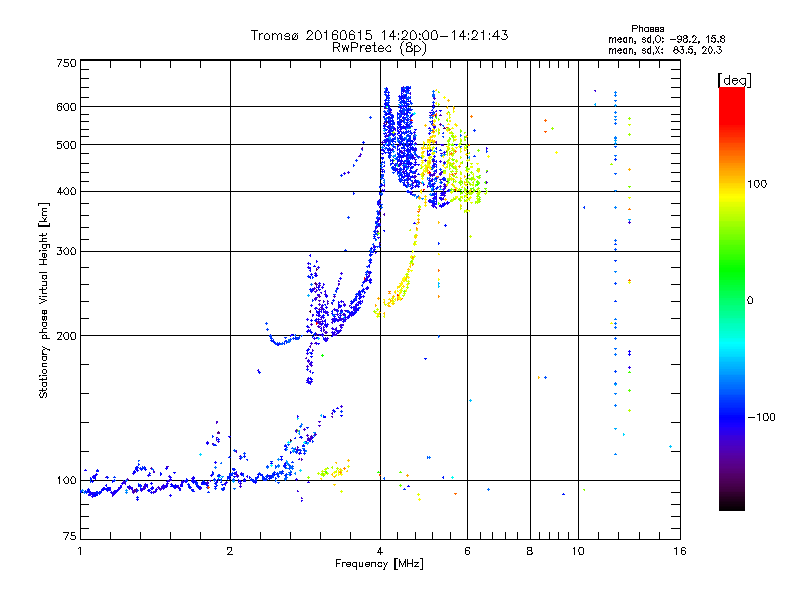Click the '0' colorbar tick label
800x600 pixels.
point(750,301)
